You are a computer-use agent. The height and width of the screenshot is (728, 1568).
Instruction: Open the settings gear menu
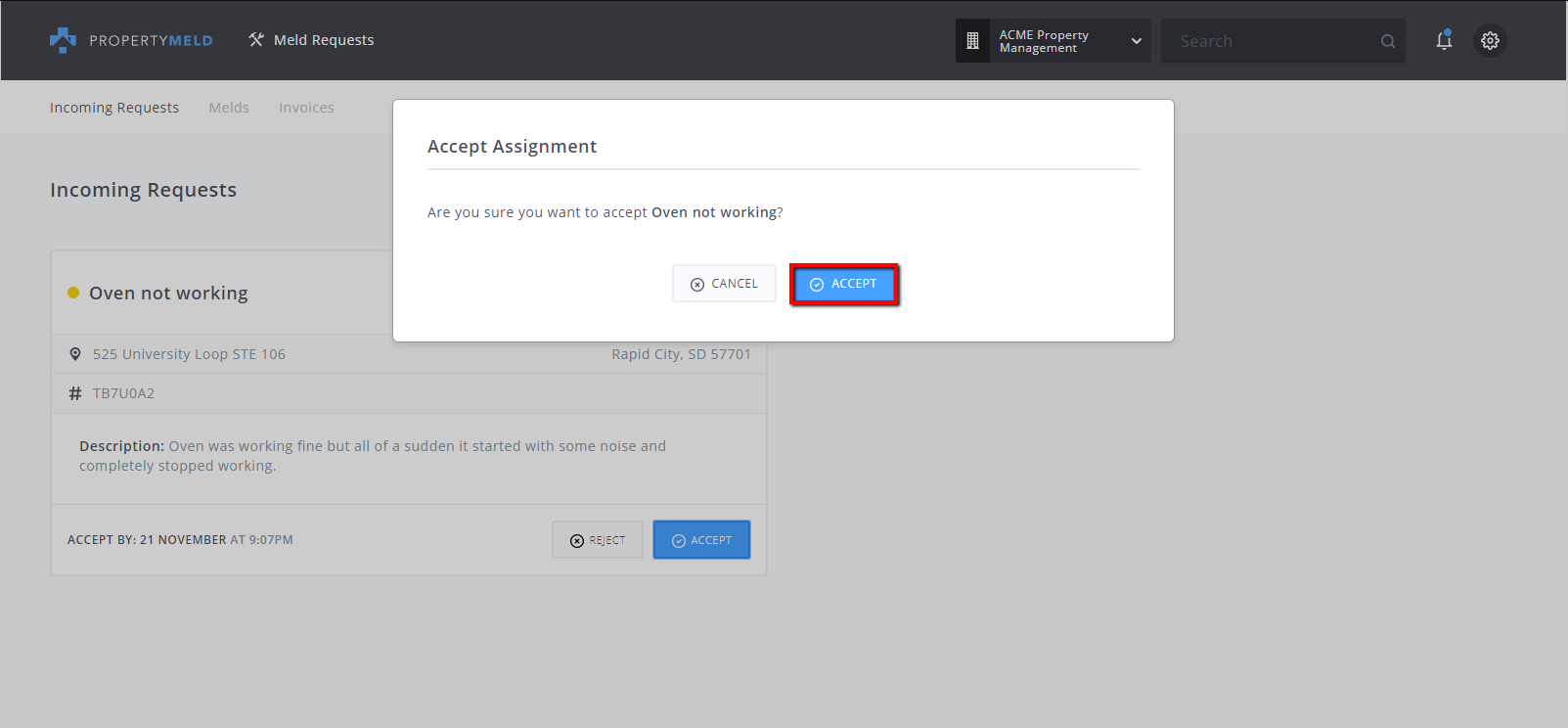pos(1490,41)
